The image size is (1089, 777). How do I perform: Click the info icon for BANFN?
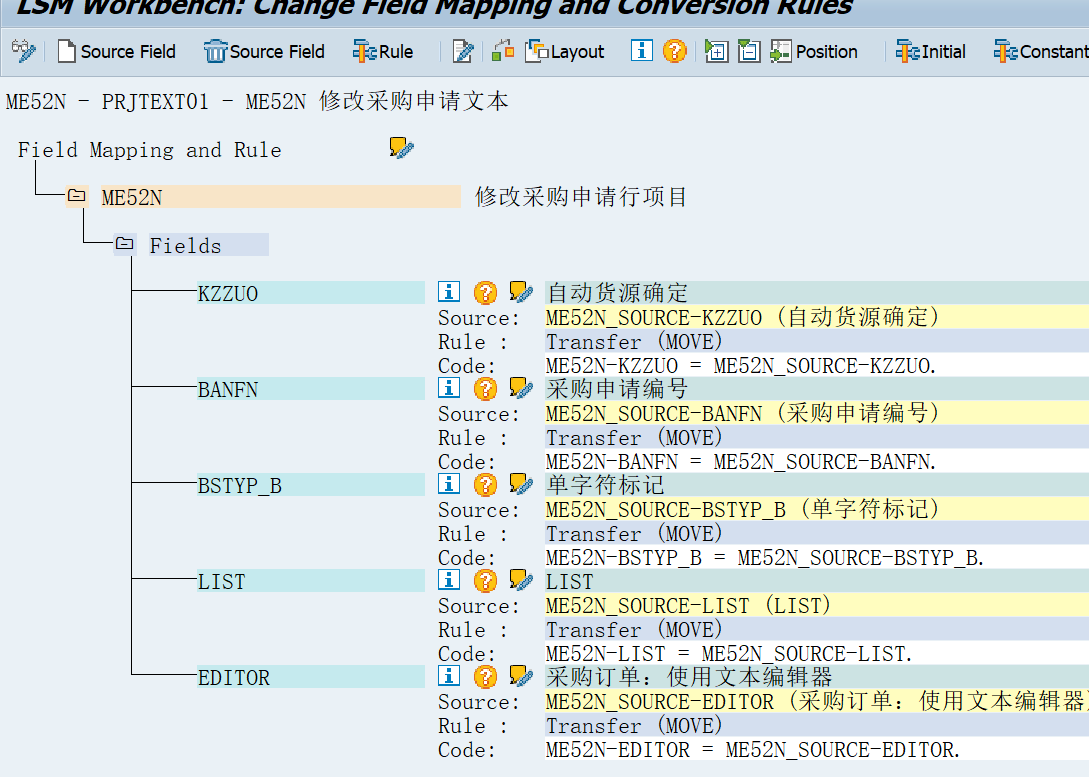click(449, 387)
